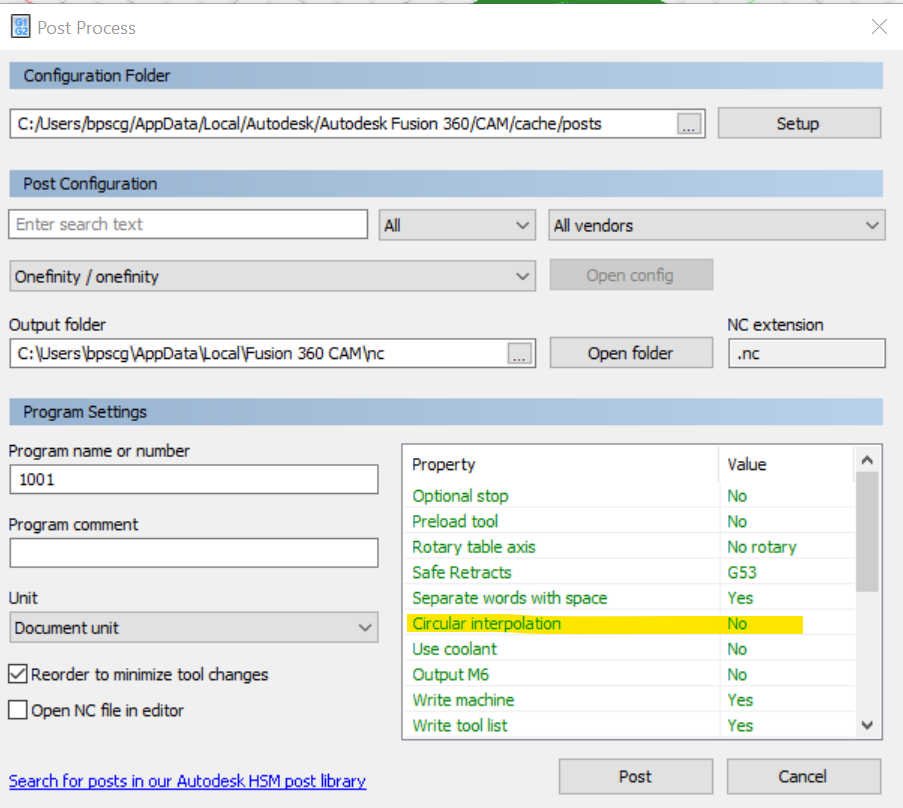Select Separate words with space property
The width and height of the screenshot is (903, 808).
coord(629,598)
